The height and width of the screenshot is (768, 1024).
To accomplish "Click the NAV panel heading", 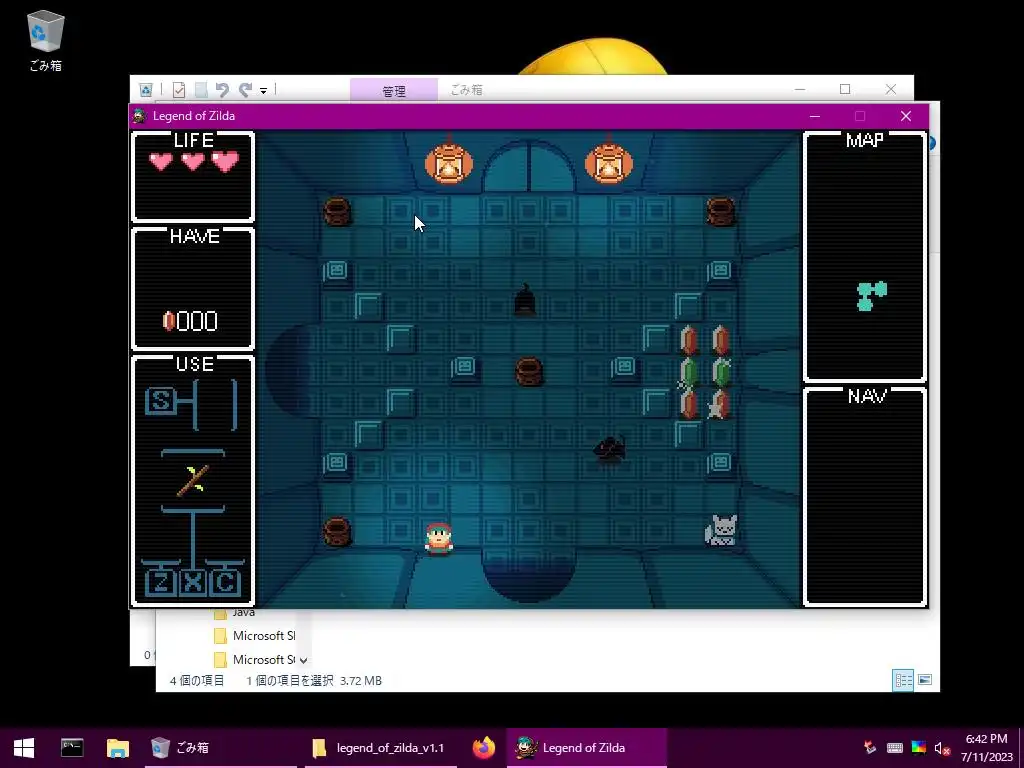I will [866, 396].
